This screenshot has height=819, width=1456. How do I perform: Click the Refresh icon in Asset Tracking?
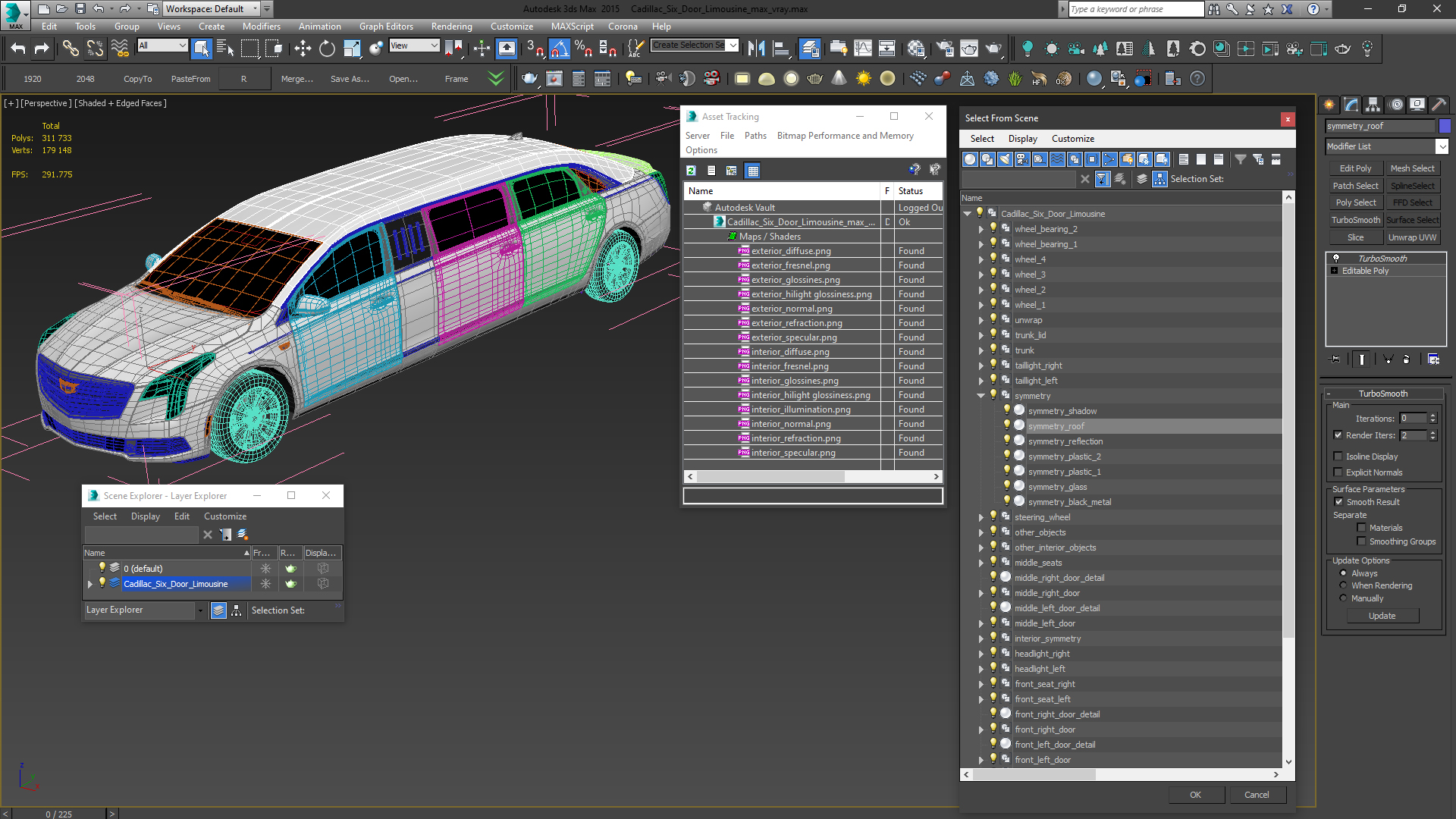pos(691,171)
